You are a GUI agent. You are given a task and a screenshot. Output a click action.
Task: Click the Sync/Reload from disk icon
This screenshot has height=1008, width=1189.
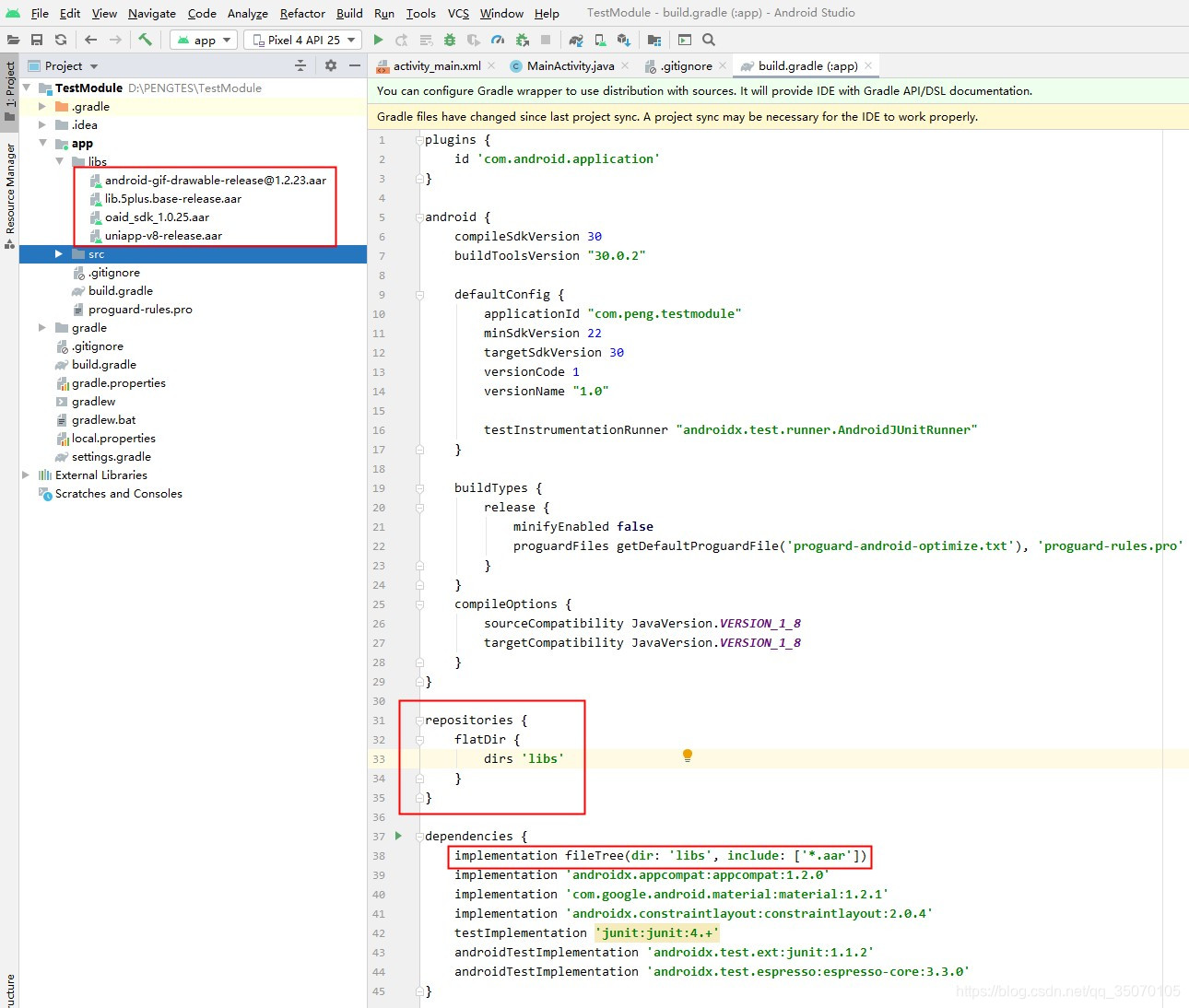click(x=61, y=40)
